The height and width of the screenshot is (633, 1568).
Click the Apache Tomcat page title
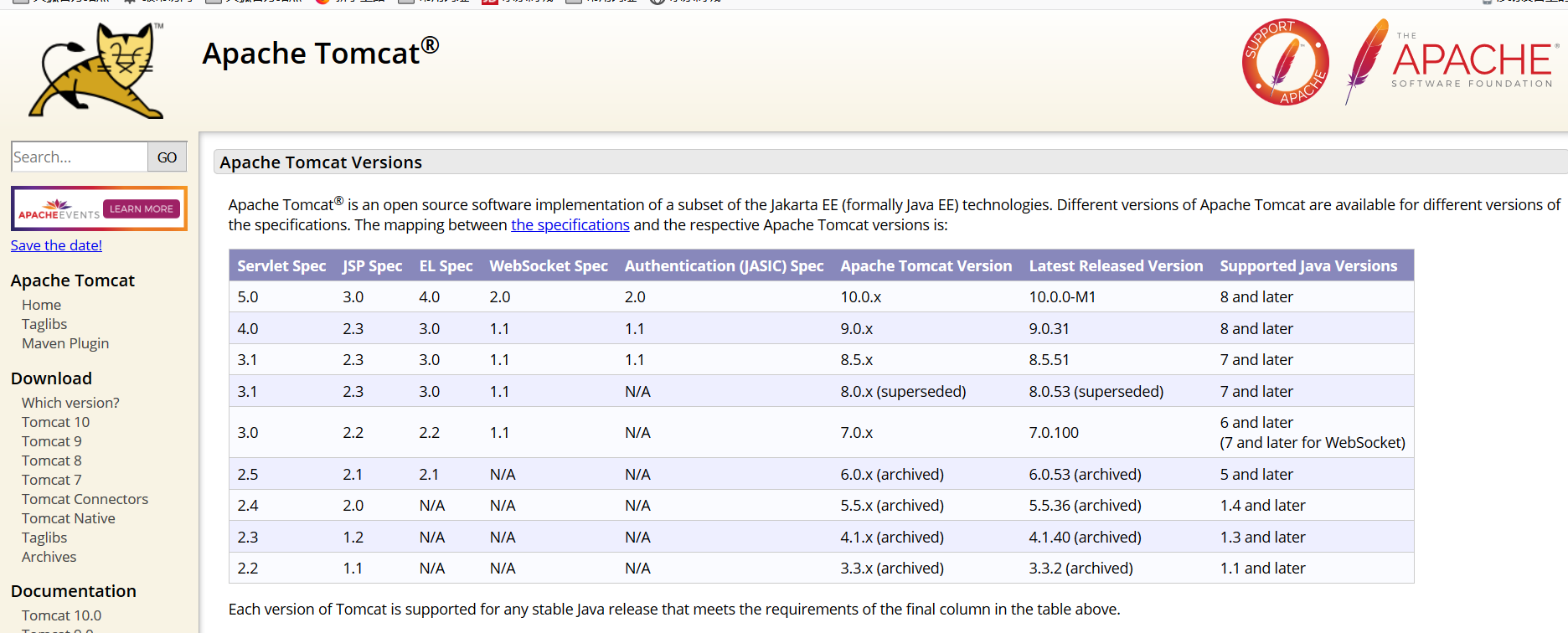point(321,52)
